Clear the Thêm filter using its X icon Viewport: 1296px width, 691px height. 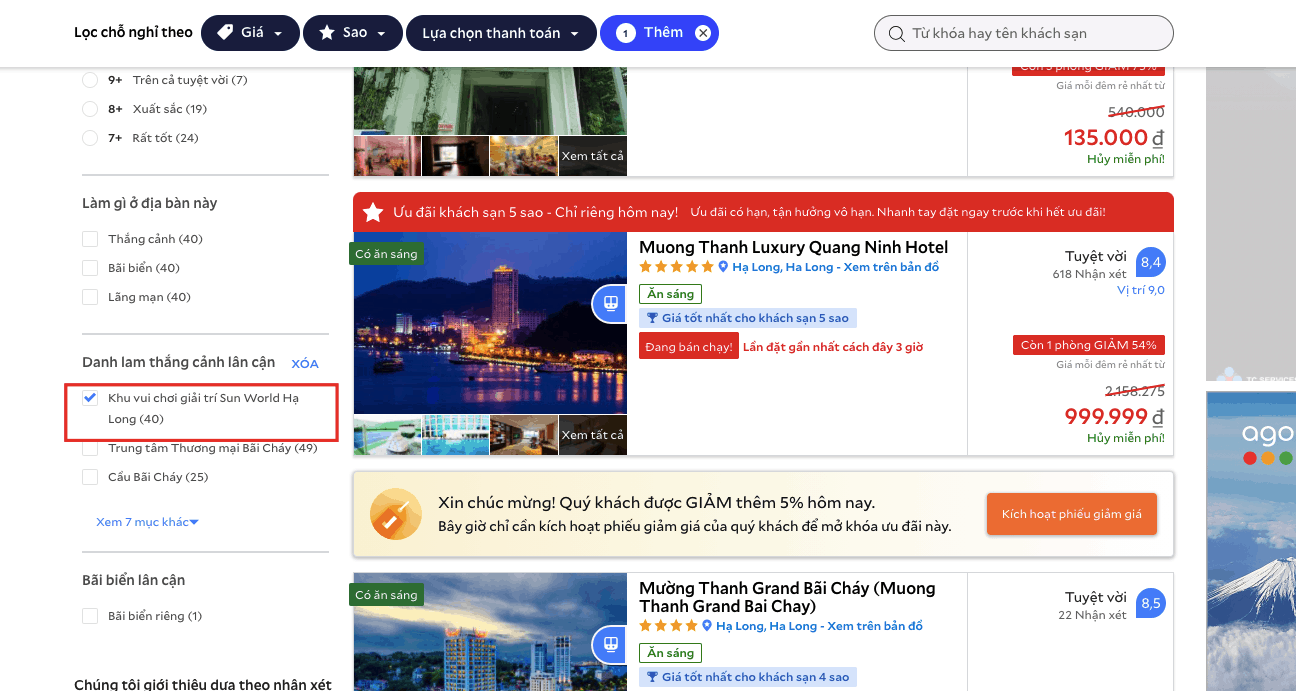(703, 33)
